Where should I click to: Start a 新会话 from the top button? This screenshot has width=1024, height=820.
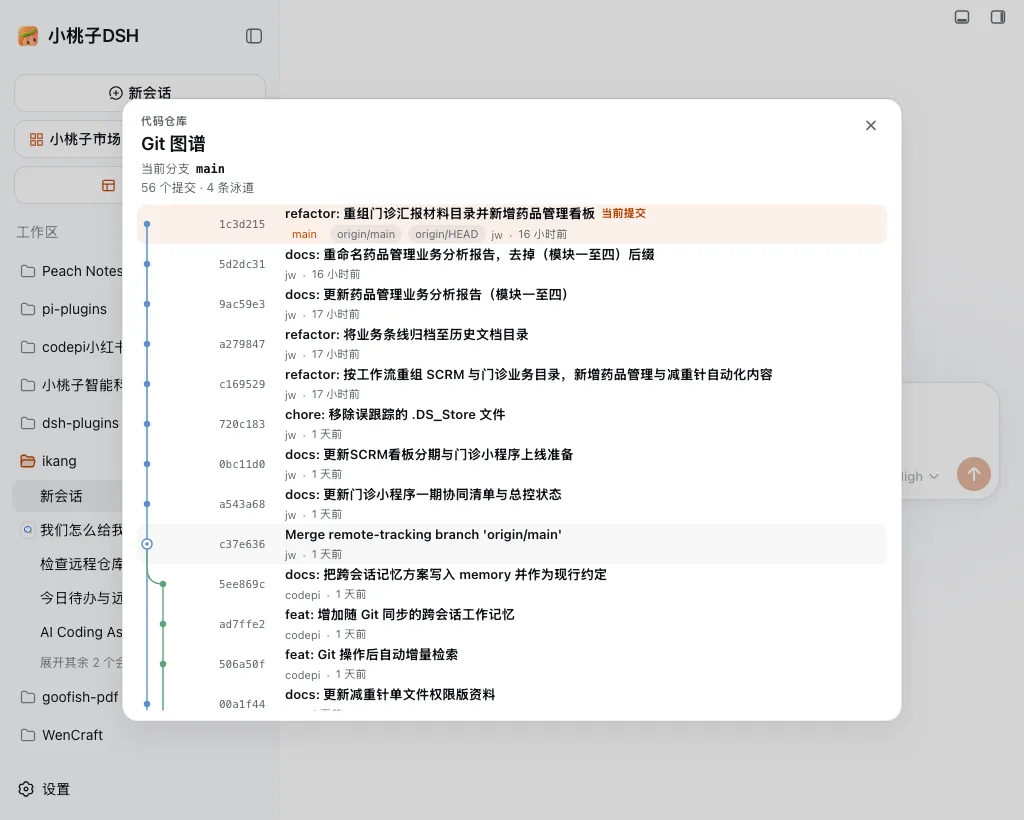tap(140, 93)
